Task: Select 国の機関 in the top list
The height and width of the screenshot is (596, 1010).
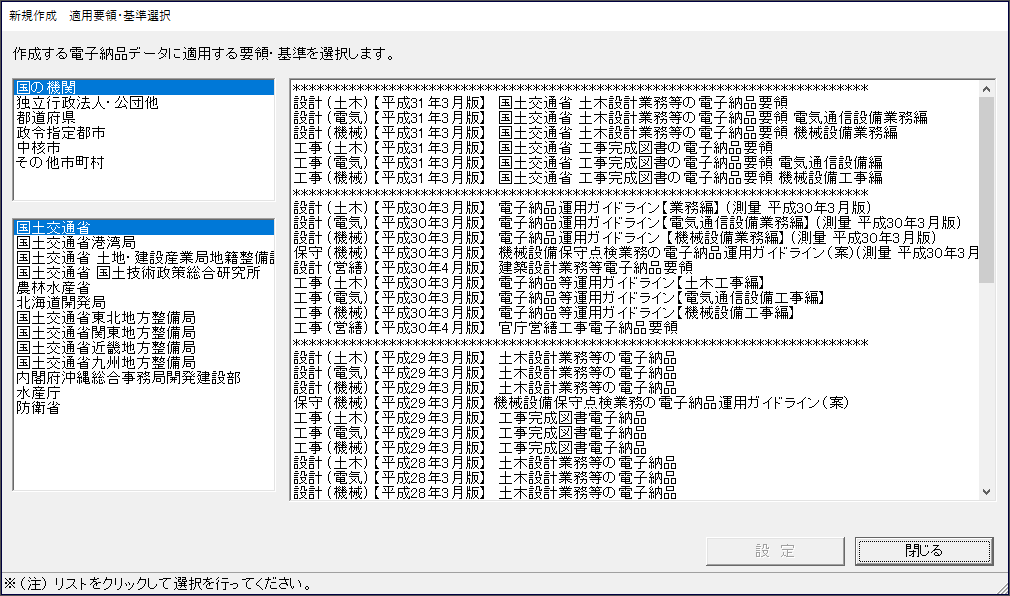Action: click(x=144, y=88)
